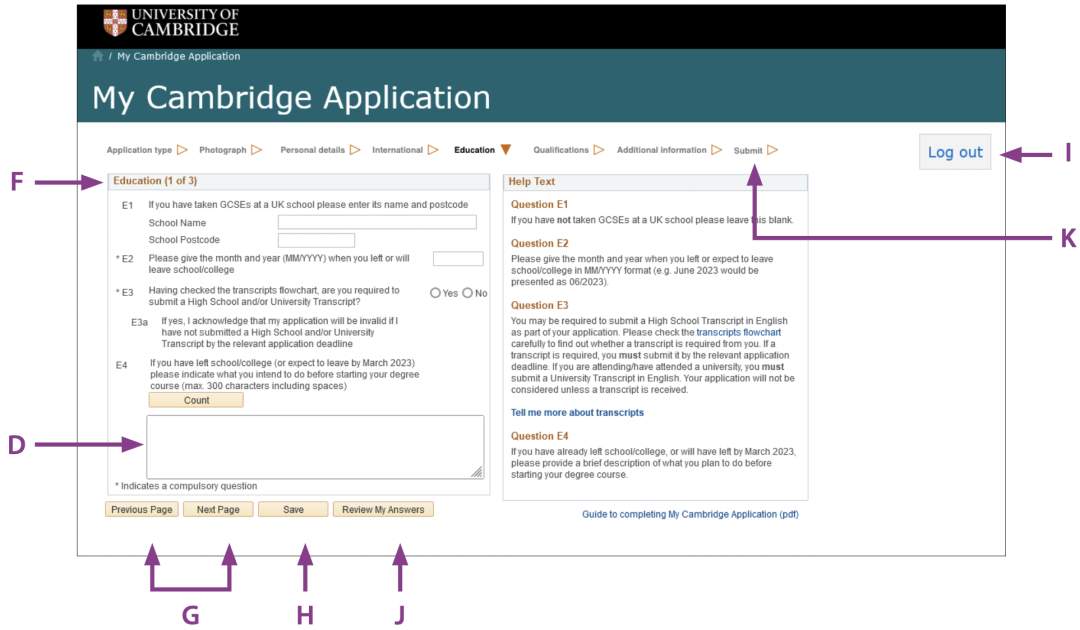Click the arrow icon beside Additional information
Image resolution: width=1080 pixels, height=630 pixels.
tap(716, 150)
